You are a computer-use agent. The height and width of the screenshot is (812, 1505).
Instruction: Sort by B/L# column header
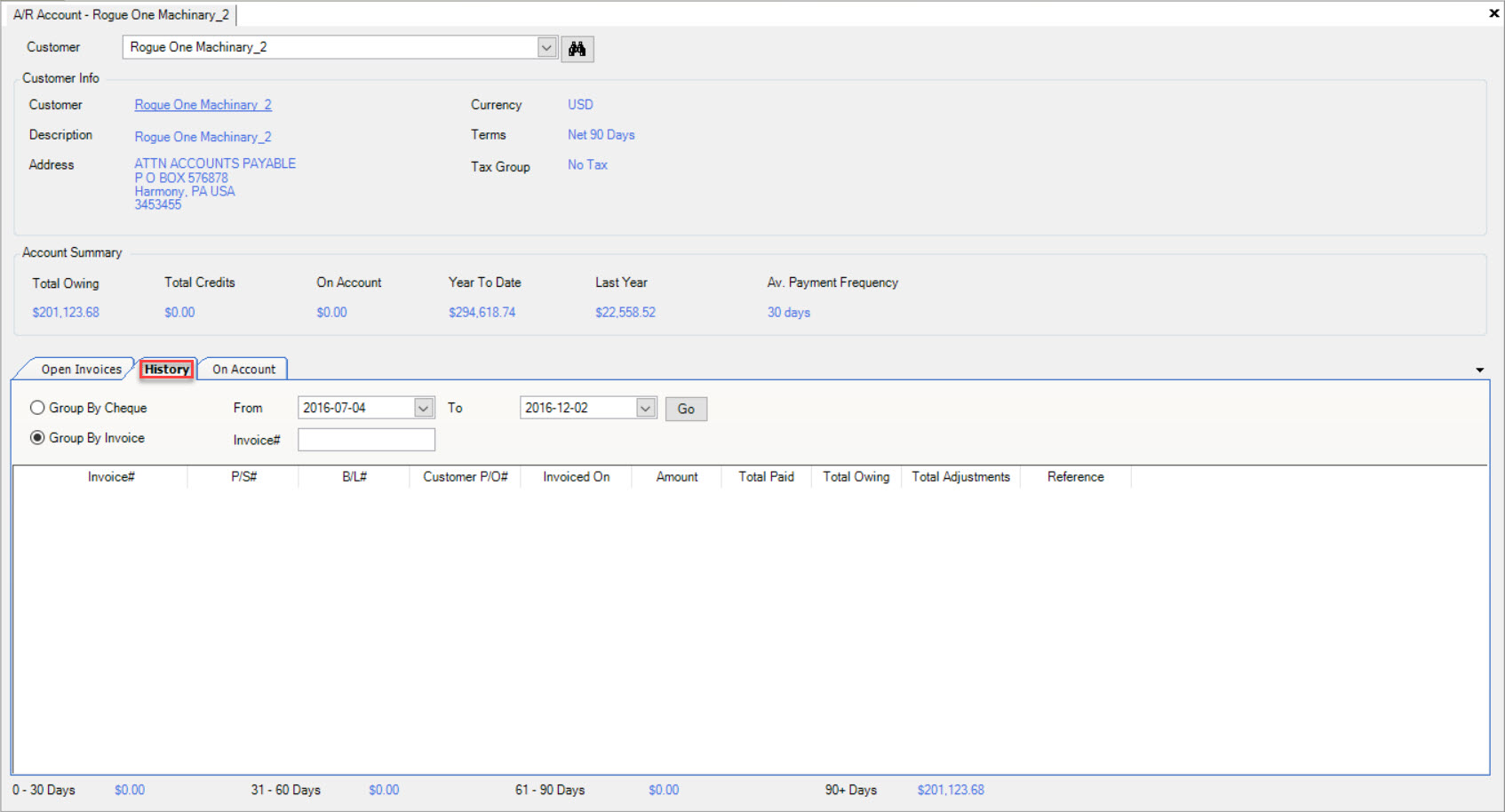click(354, 477)
